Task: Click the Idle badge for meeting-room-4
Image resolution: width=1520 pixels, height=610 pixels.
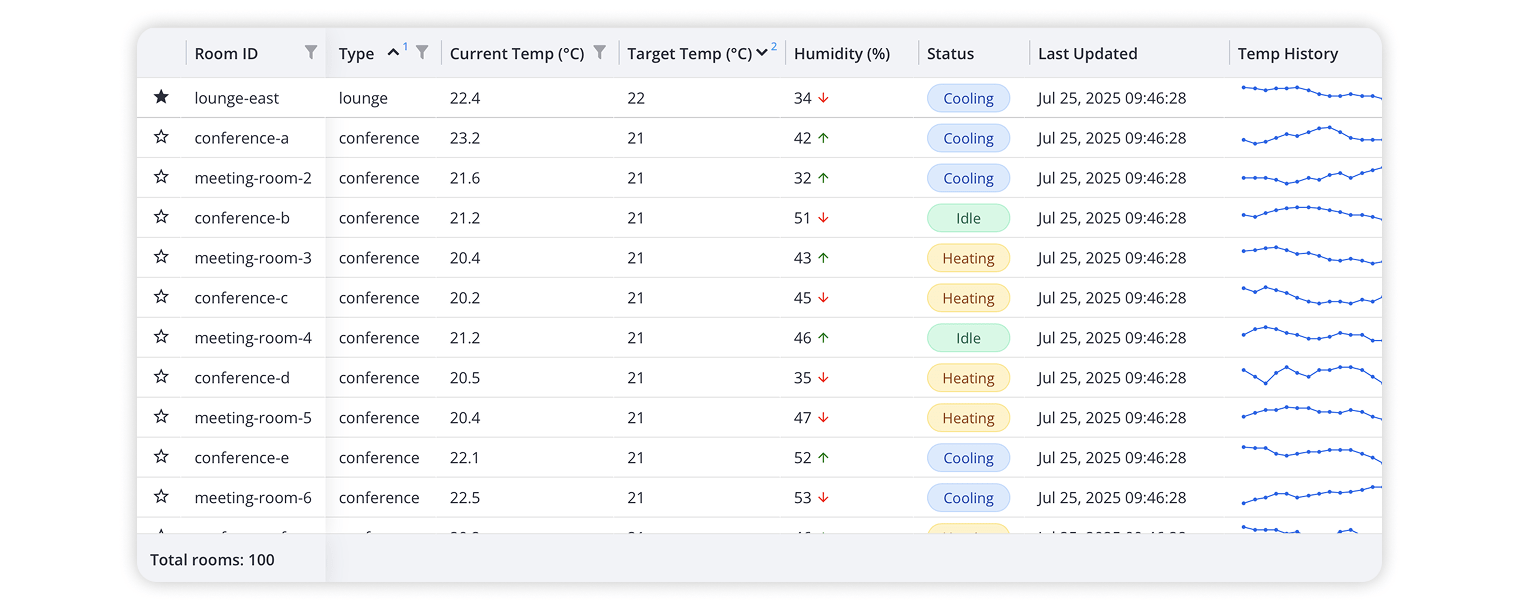Action: pyautogui.click(x=968, y=337)
